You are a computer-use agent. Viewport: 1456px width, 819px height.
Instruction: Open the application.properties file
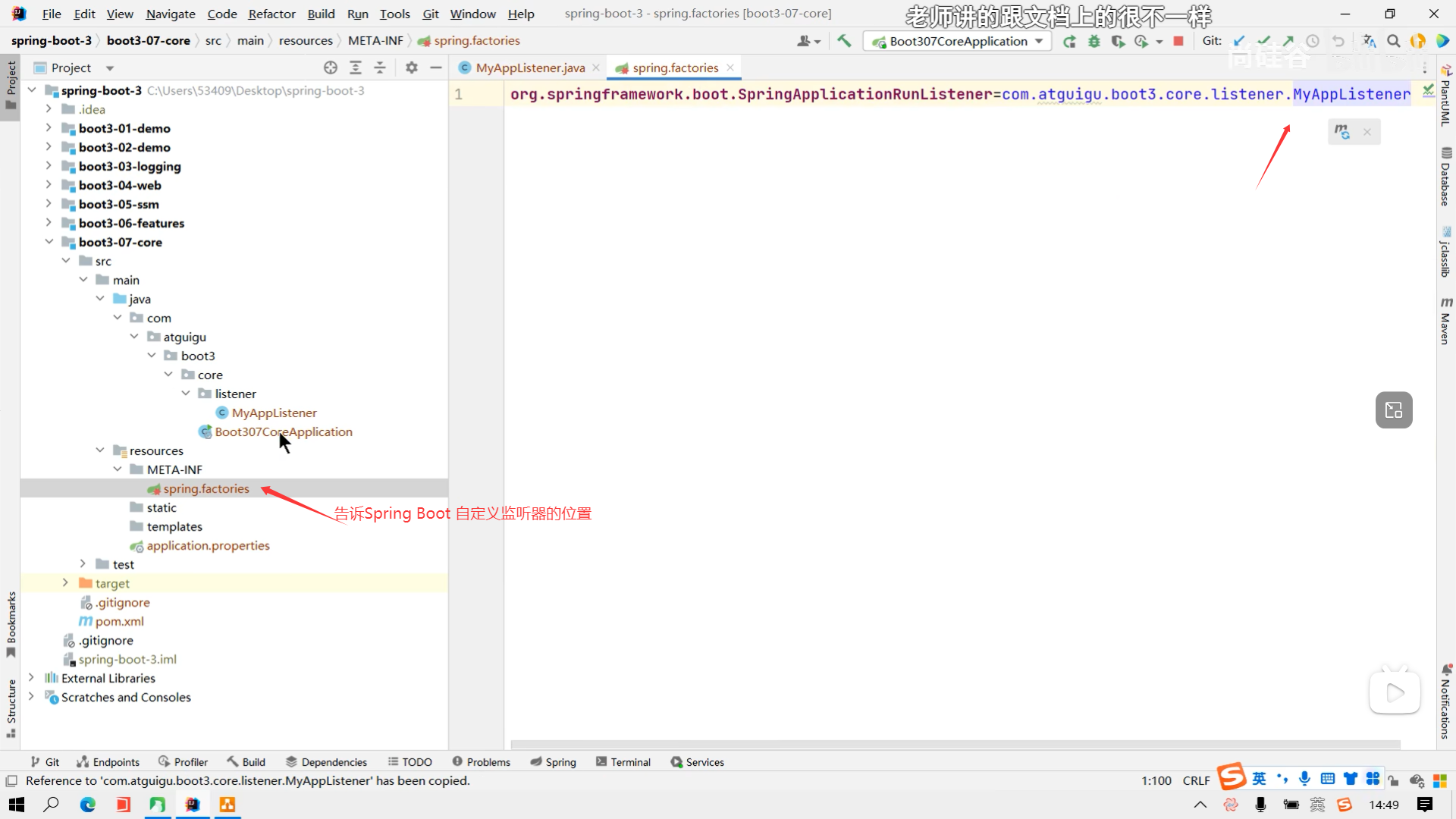208,545
